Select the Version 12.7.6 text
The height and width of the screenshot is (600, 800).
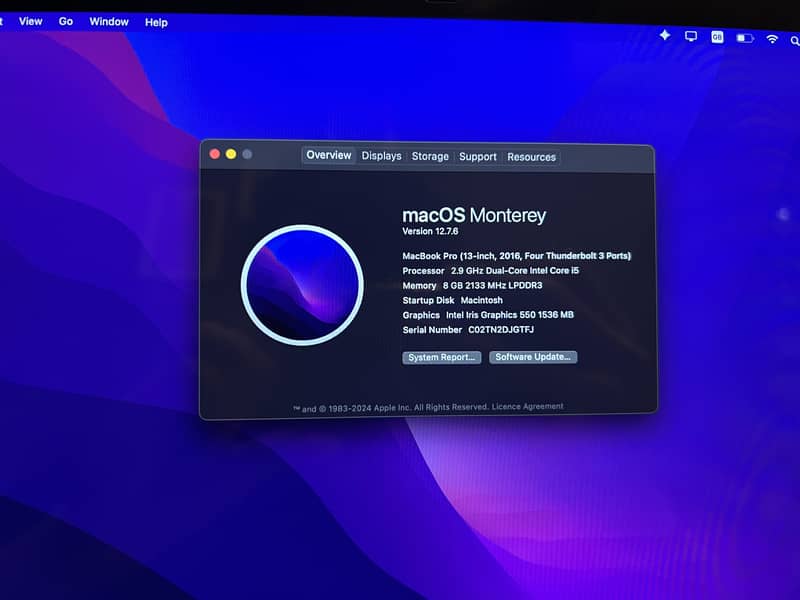pos(430,231)
